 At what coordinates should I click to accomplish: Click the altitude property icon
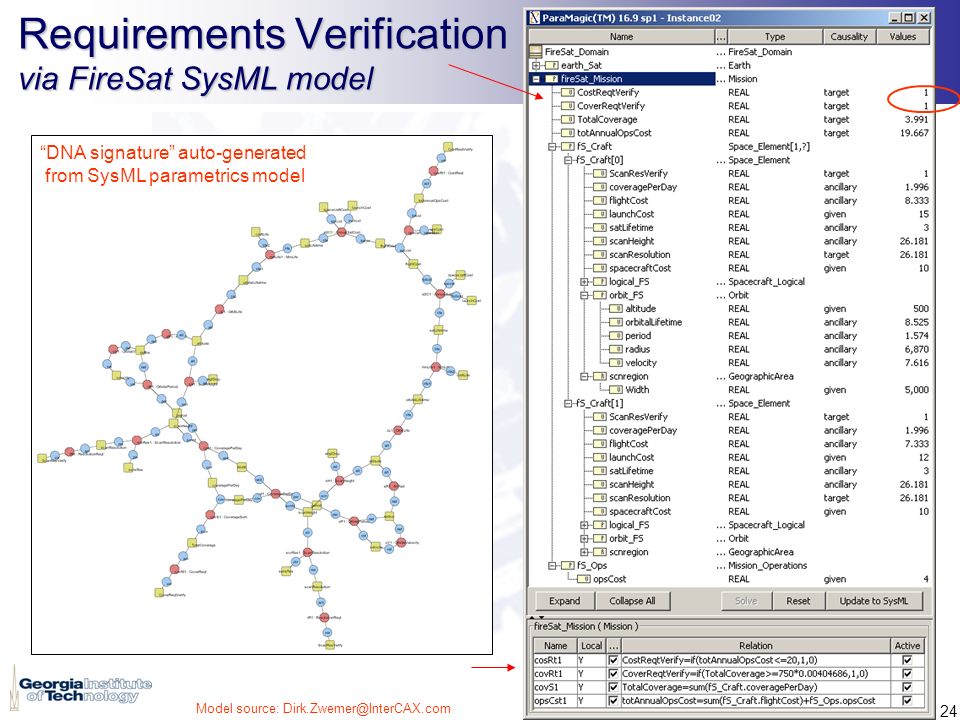pos(615,309)
